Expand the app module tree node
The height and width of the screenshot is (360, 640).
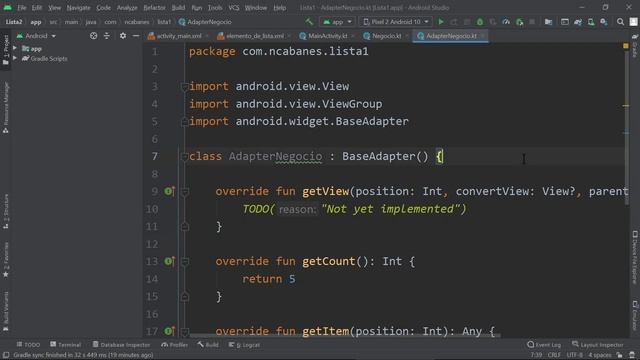point(15,48)
